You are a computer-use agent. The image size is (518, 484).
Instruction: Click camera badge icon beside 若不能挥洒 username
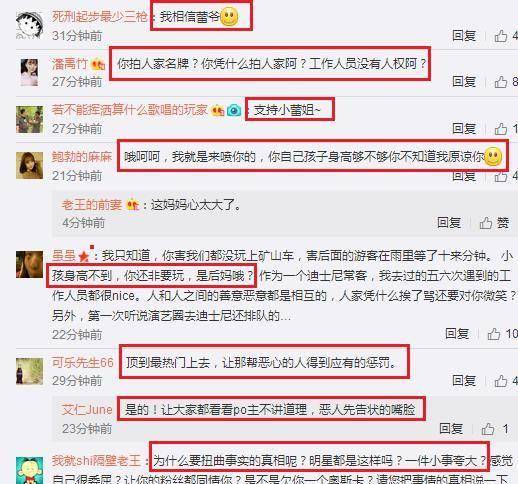[234, 110]
